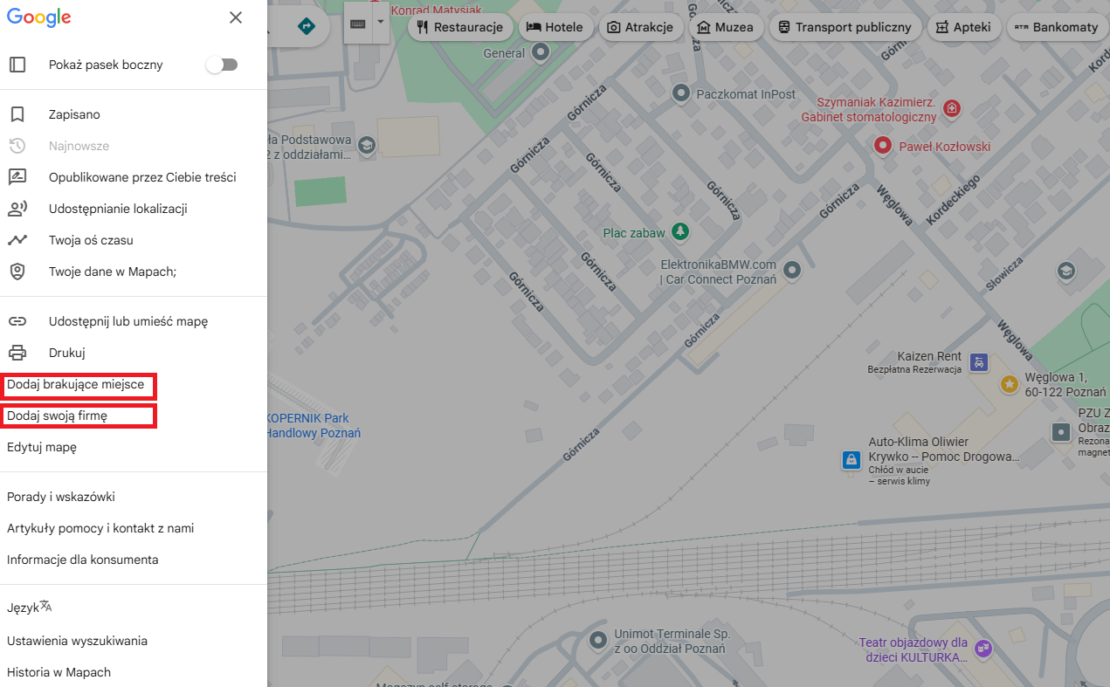Click the translate icon next to Język

[x=46, y=605]
